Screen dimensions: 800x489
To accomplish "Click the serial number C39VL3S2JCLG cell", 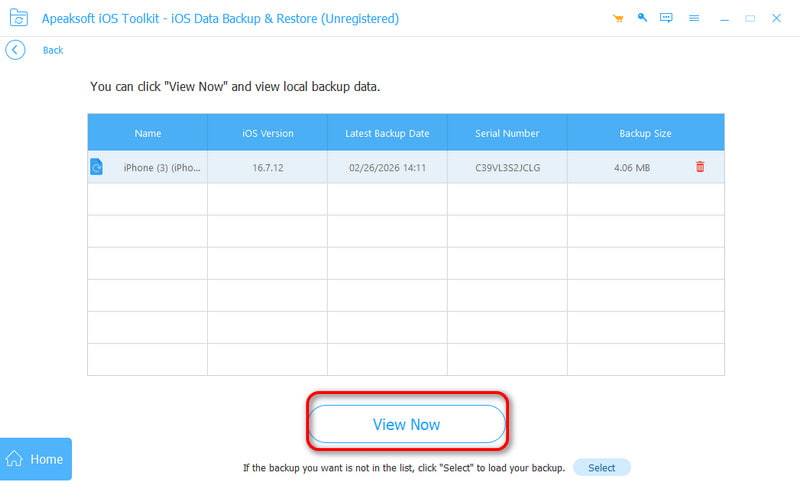I will pos(507,167).
